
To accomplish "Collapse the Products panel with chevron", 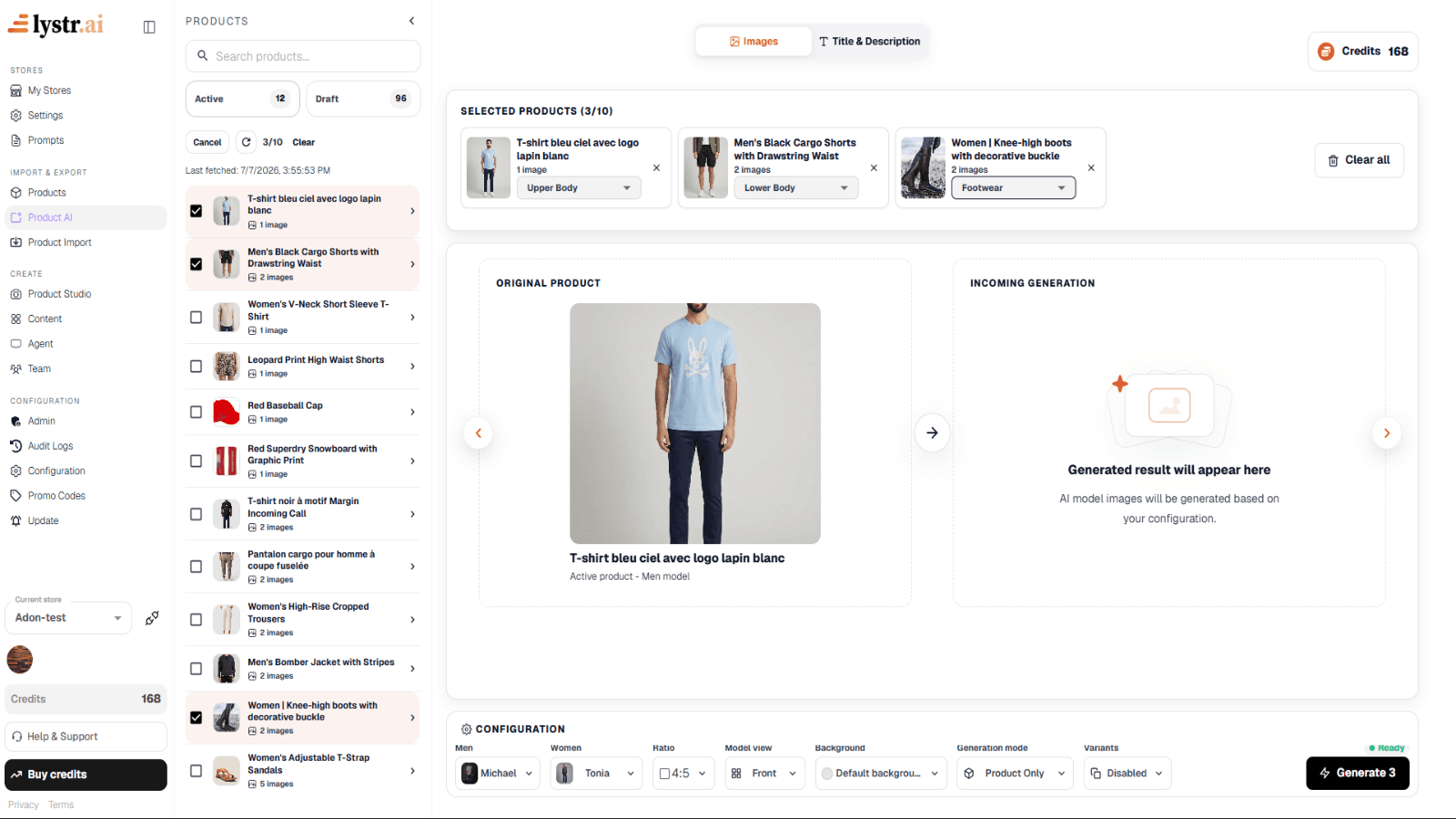I will pos(411,21).
